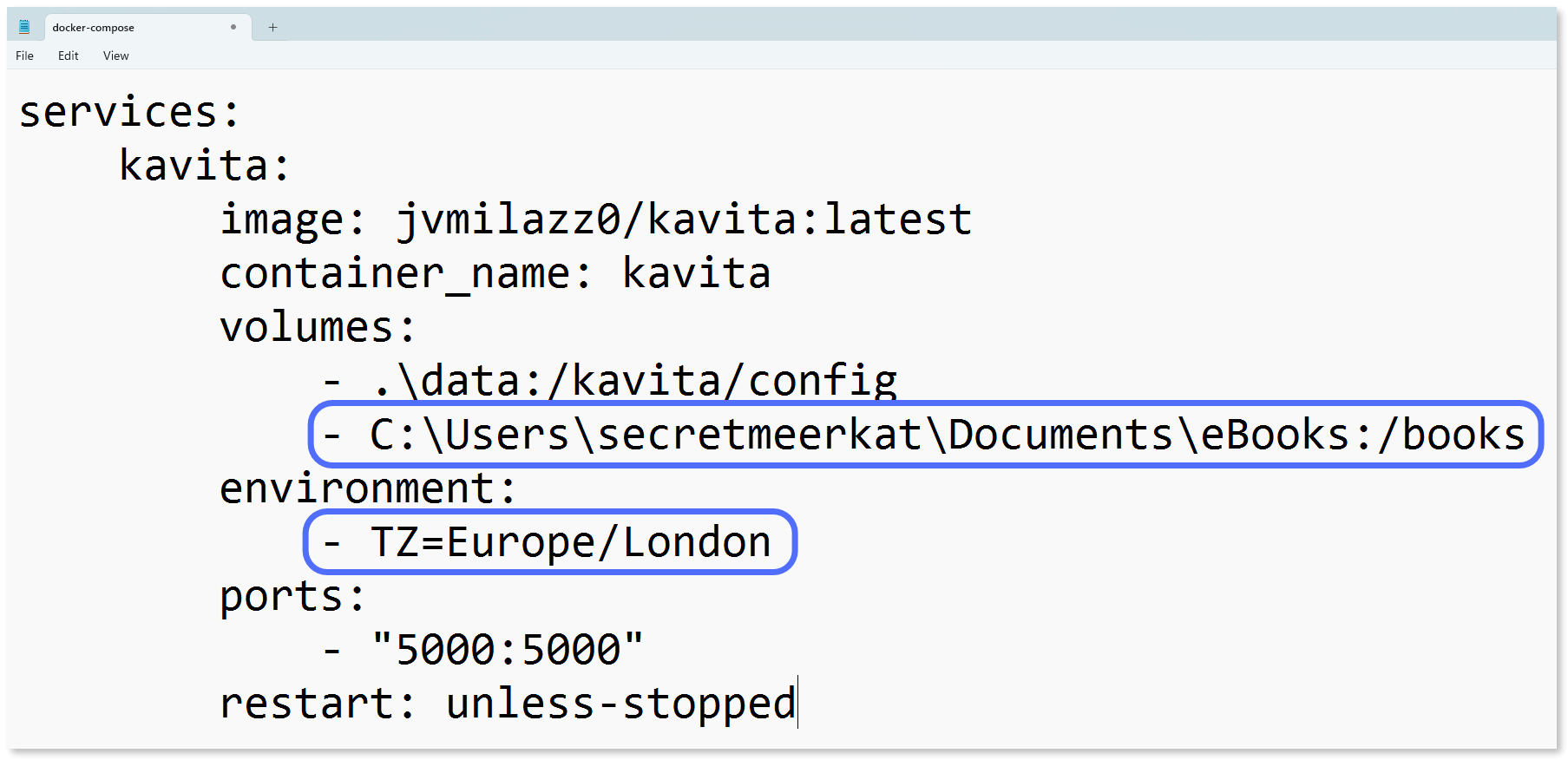Image resolution: width=1568 pixels, height=760 pixels.
Task: Open a new tab with the plus icon
Action: (272, 27)
